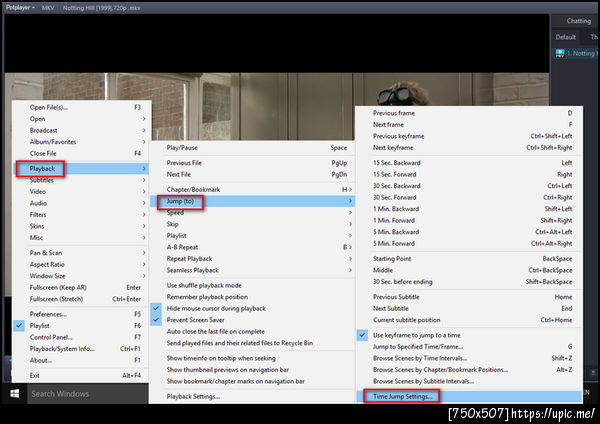Expand the Audio submenu
600x424 pixels.
(x=82, y=203)
